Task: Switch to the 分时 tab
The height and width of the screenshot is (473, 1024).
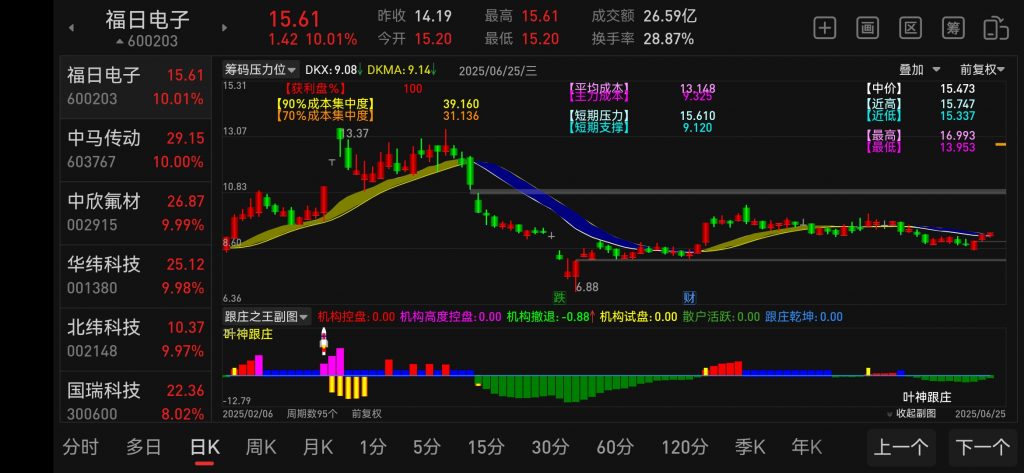Action: pyautogui.click(x=82, y=447)
